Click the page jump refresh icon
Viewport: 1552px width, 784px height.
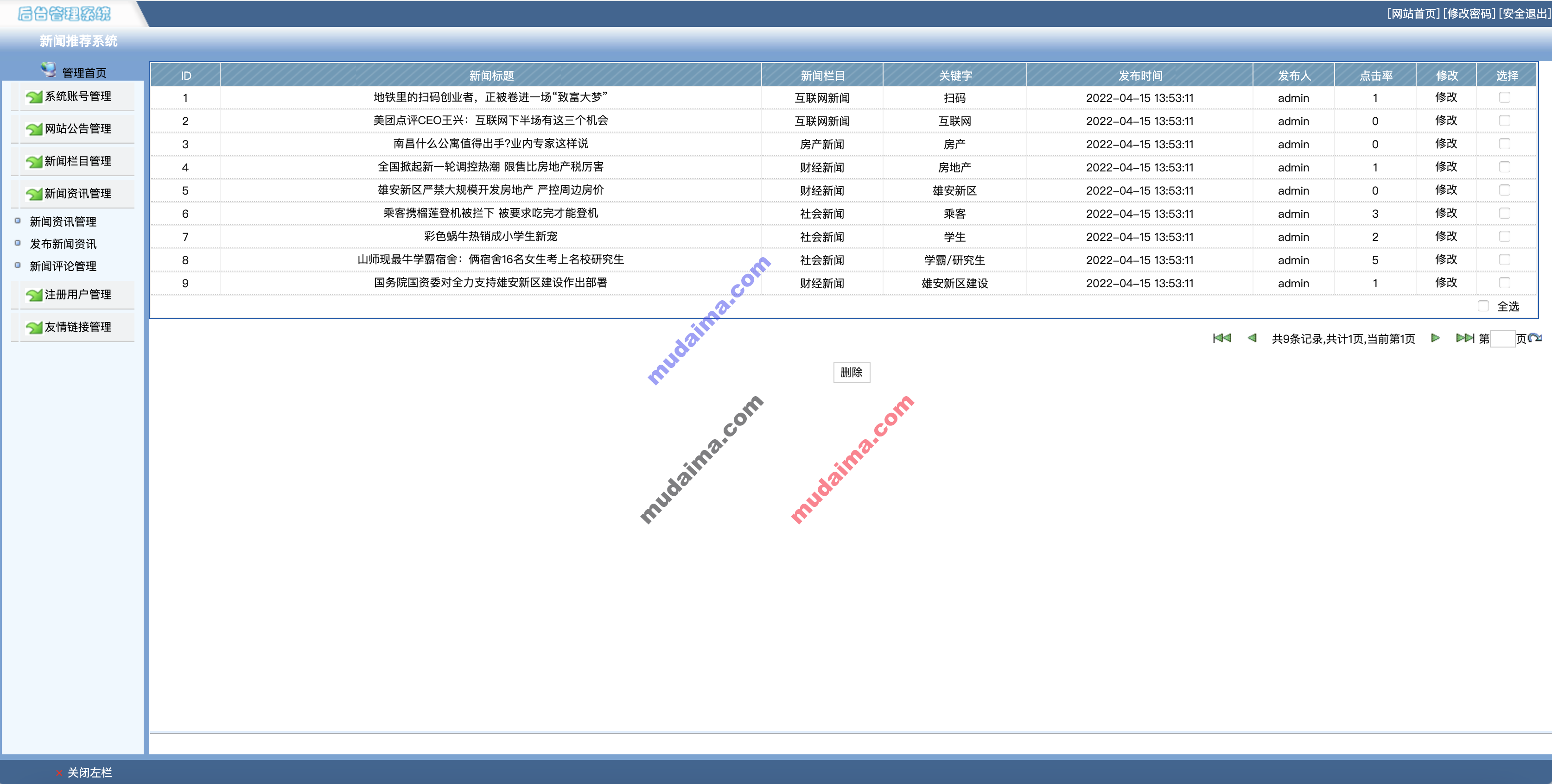[1534, 338]
